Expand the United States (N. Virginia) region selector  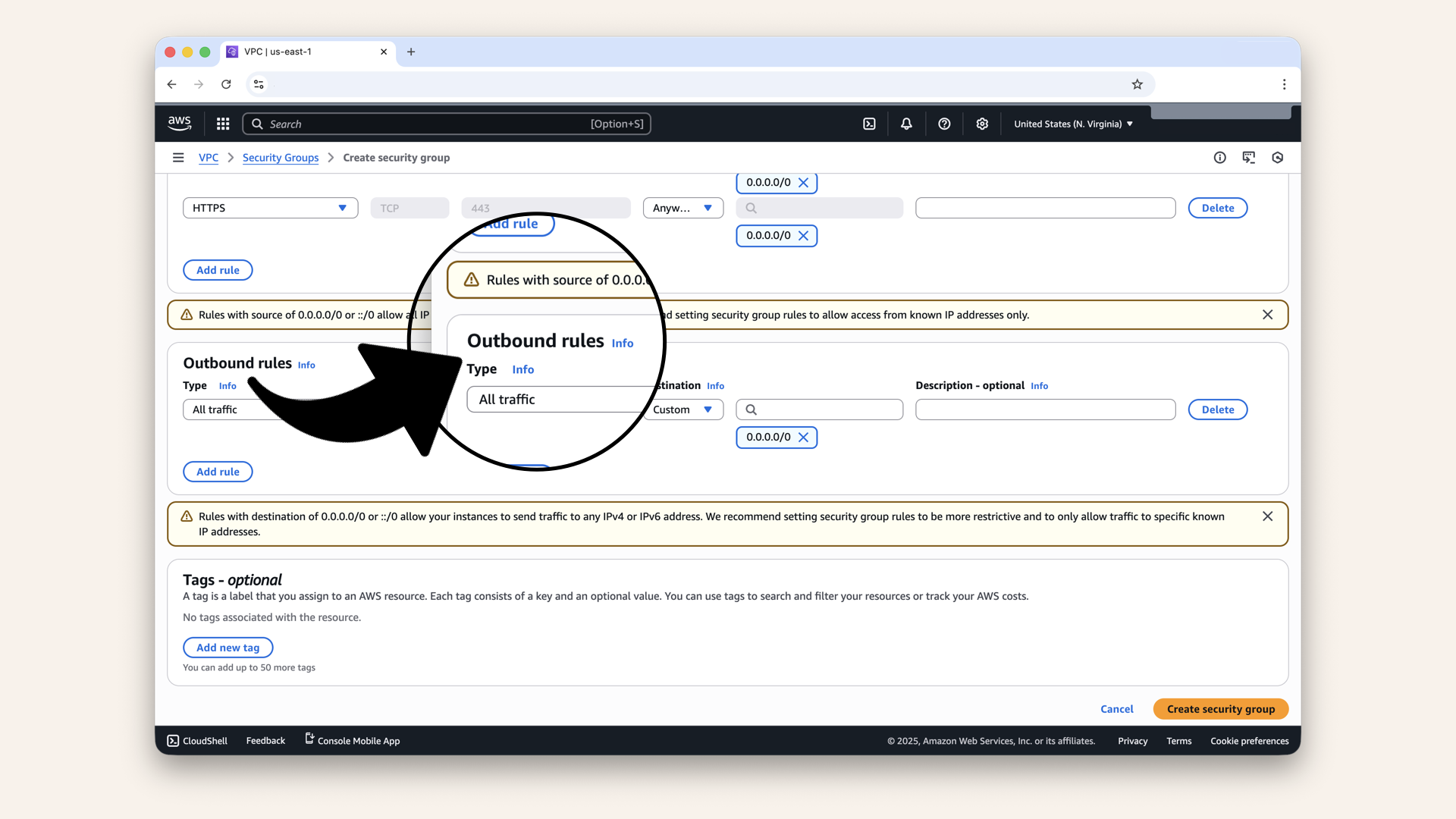click(x=1072, y=124)
